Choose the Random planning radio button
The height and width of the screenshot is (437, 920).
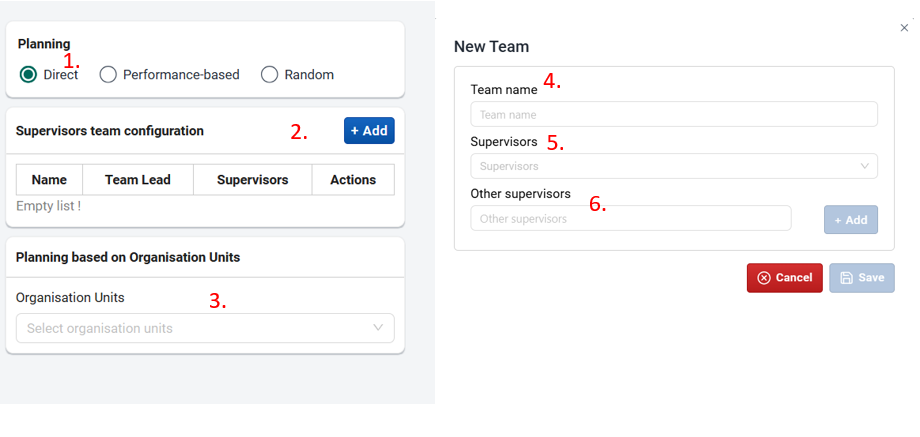269,74
